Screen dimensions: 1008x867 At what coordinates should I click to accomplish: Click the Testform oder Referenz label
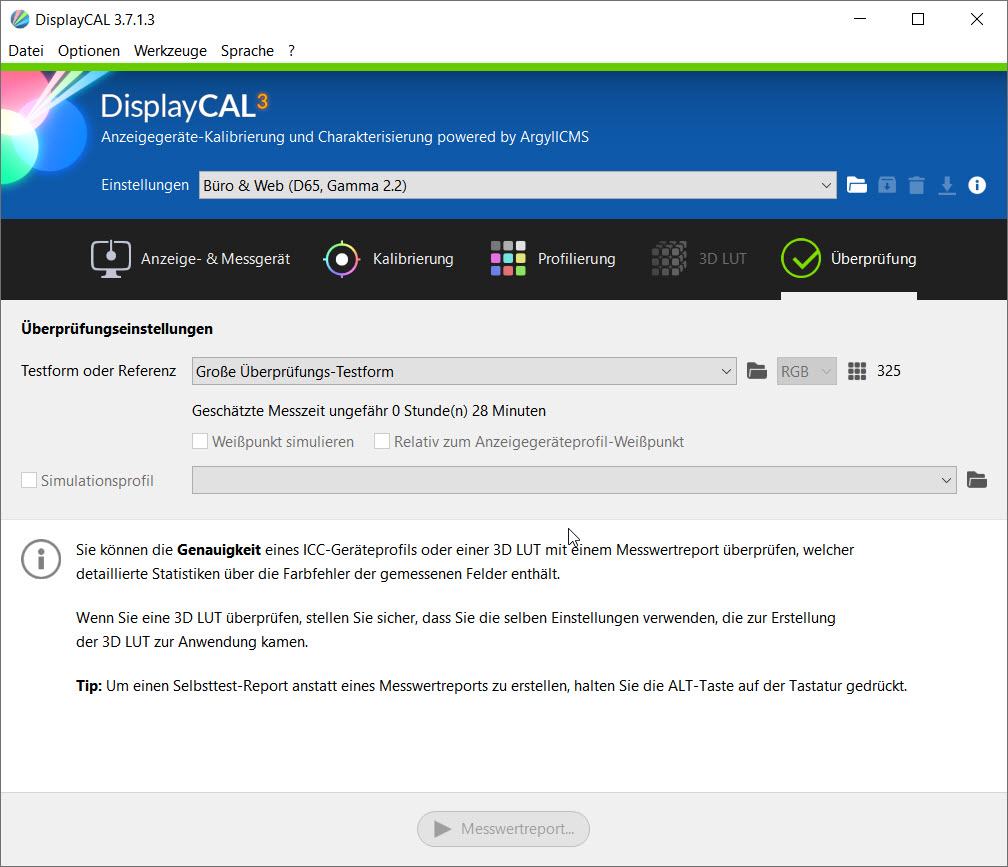pos(98,371)
